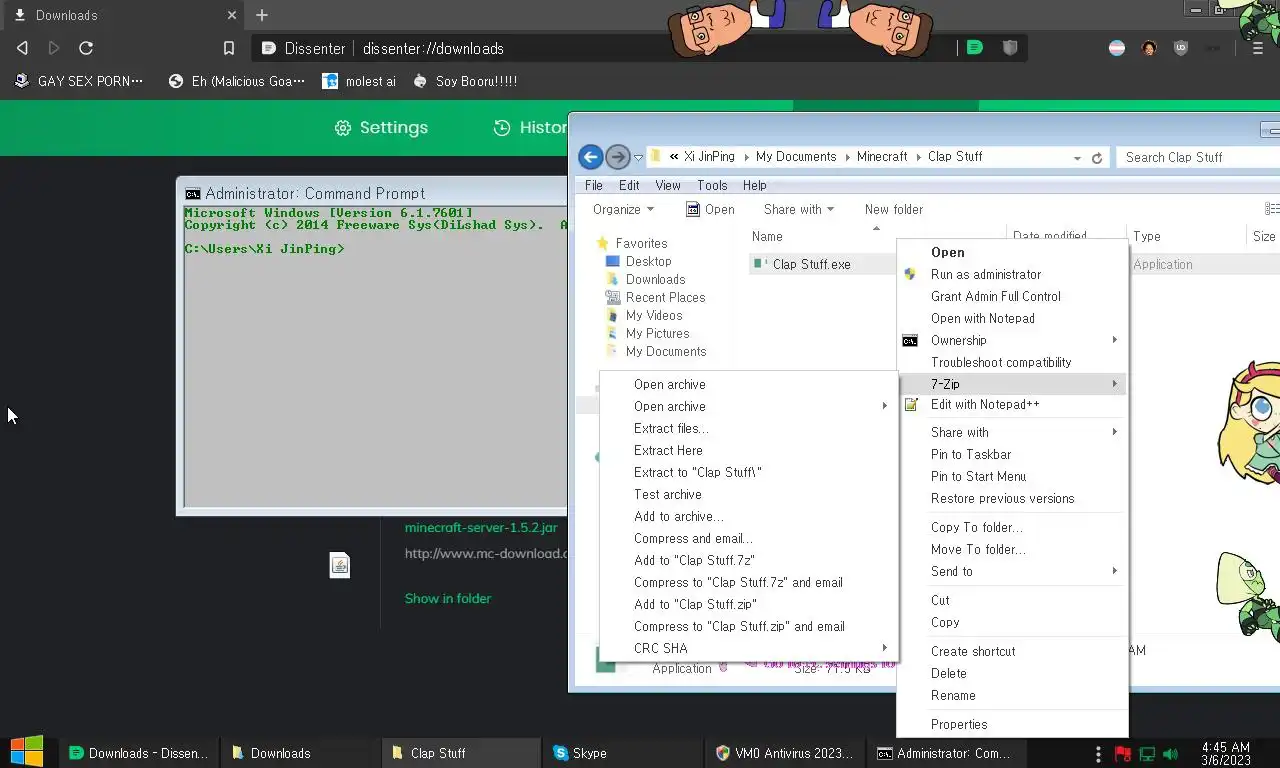This screenshot has height=768, width=1280.
Task: Open the grey Shields icon in the address bar
Action: click(1010, 47)
